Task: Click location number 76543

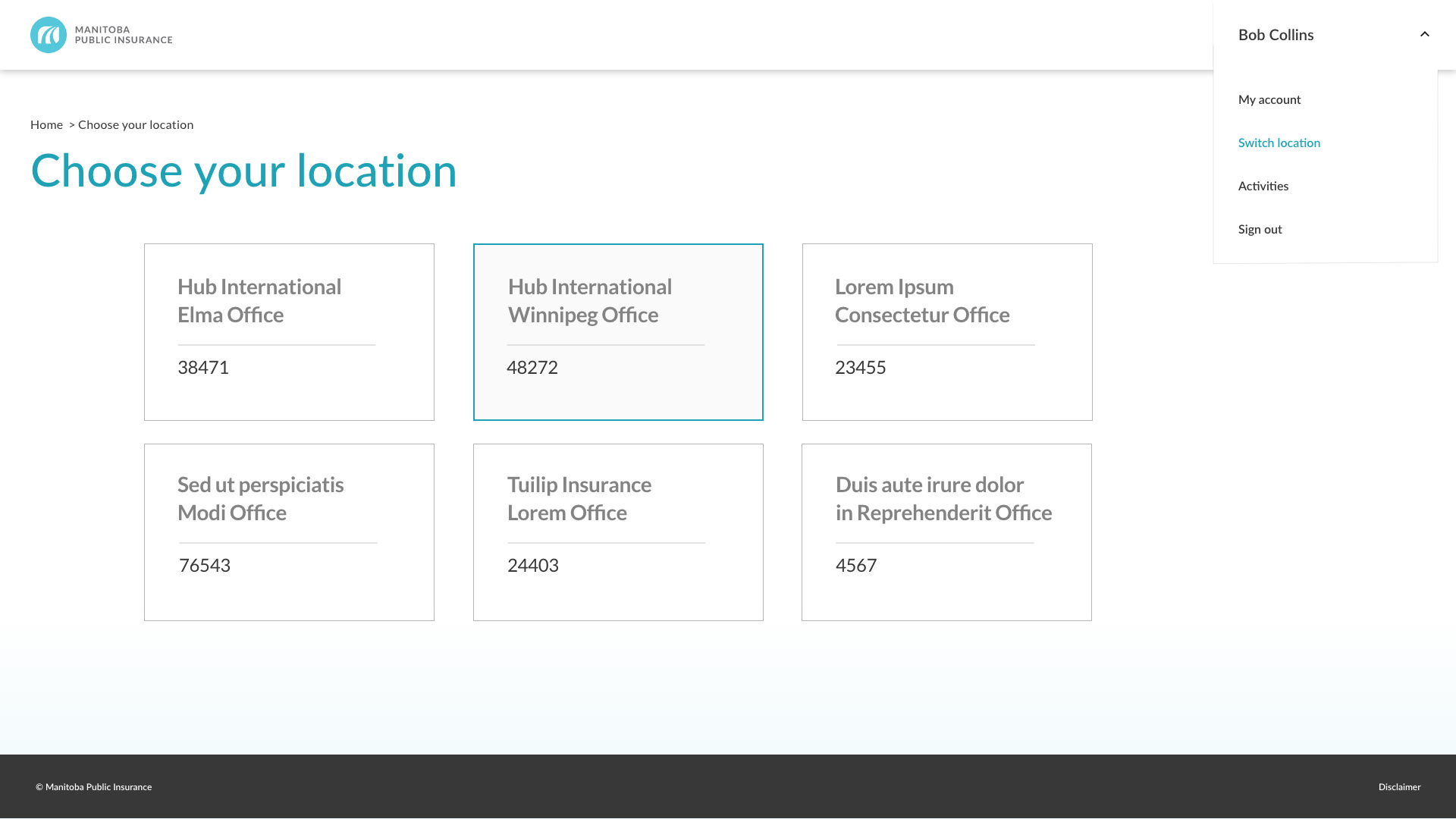Action: 205,566
